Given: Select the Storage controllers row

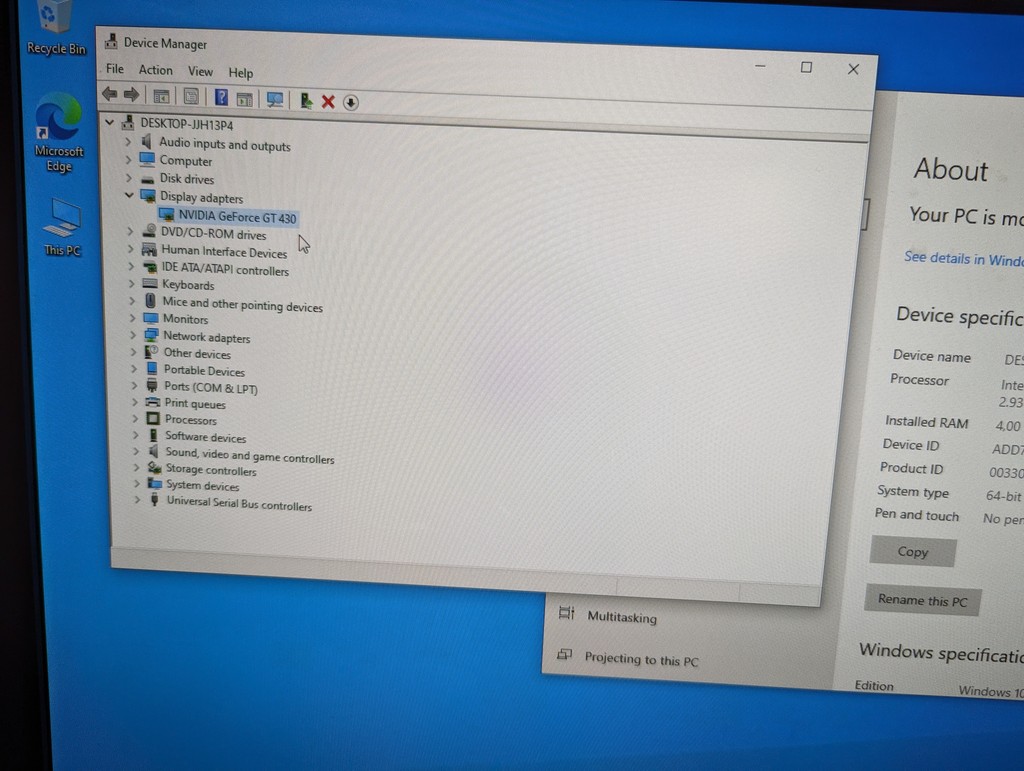Looking at the screenshot, I should (x=210, y=469).
